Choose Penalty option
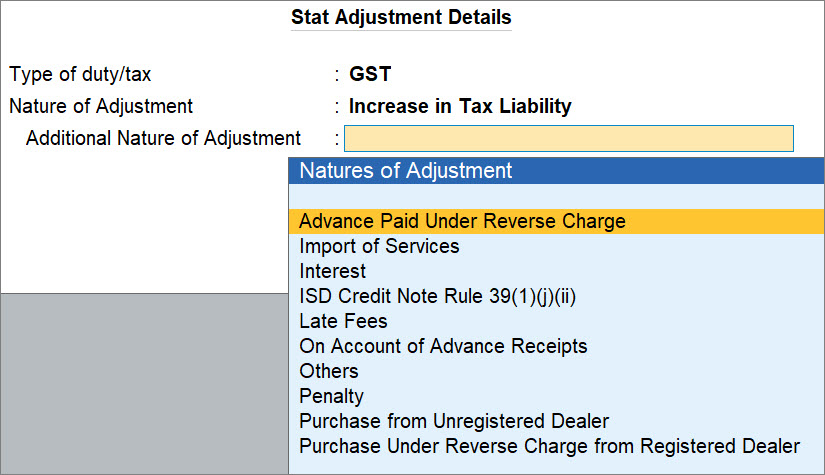 click(x=556, y=396)
